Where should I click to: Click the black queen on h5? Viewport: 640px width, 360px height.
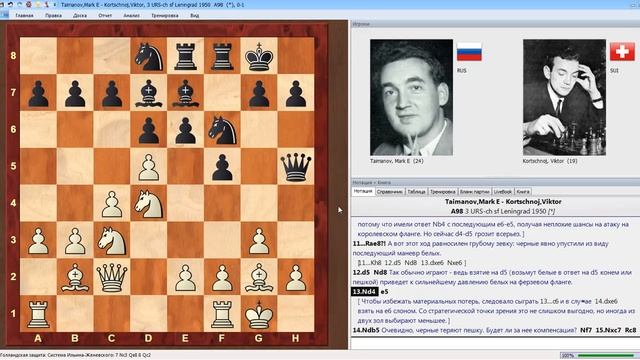tap(296, 167)
